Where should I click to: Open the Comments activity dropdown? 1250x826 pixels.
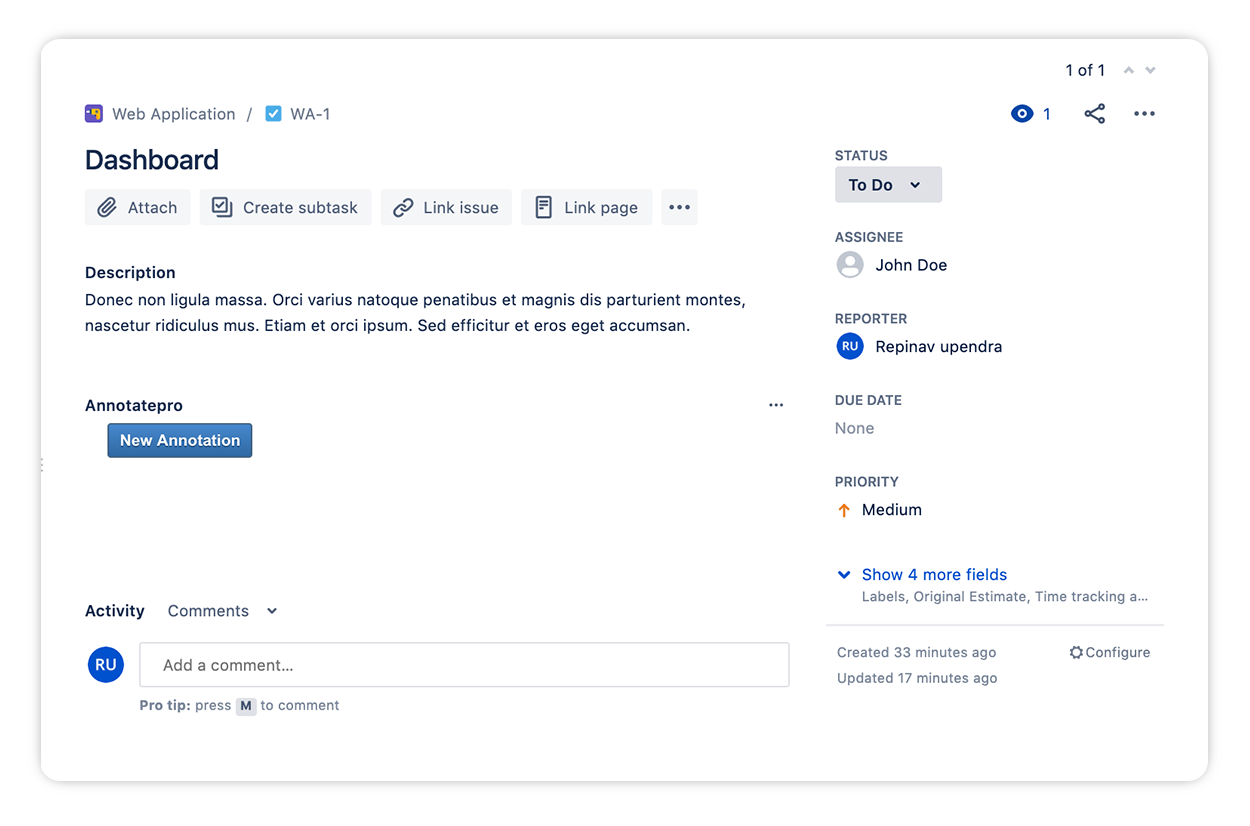click(x=222, y=611)
